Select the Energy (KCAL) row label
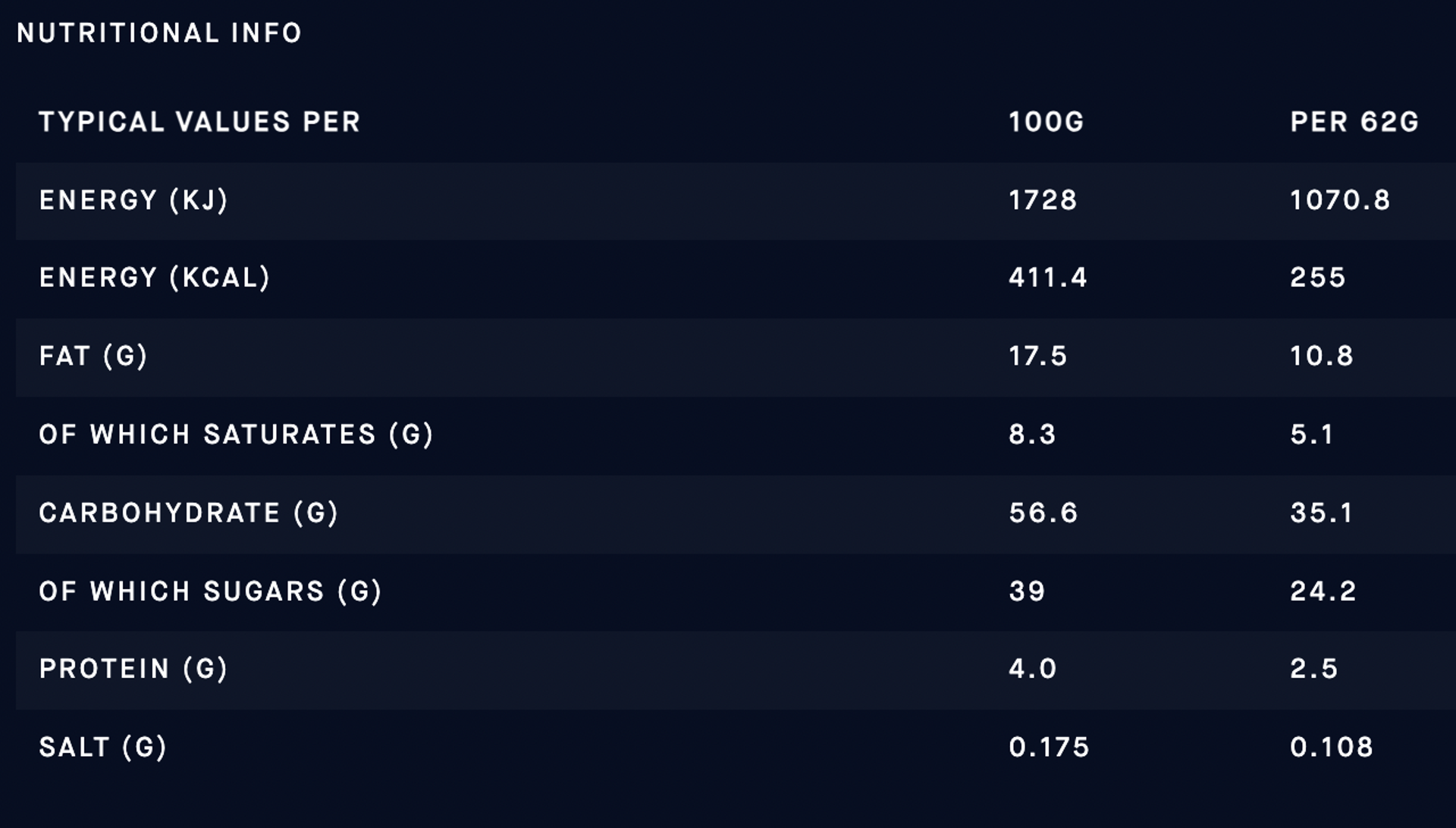 point(155,278)
